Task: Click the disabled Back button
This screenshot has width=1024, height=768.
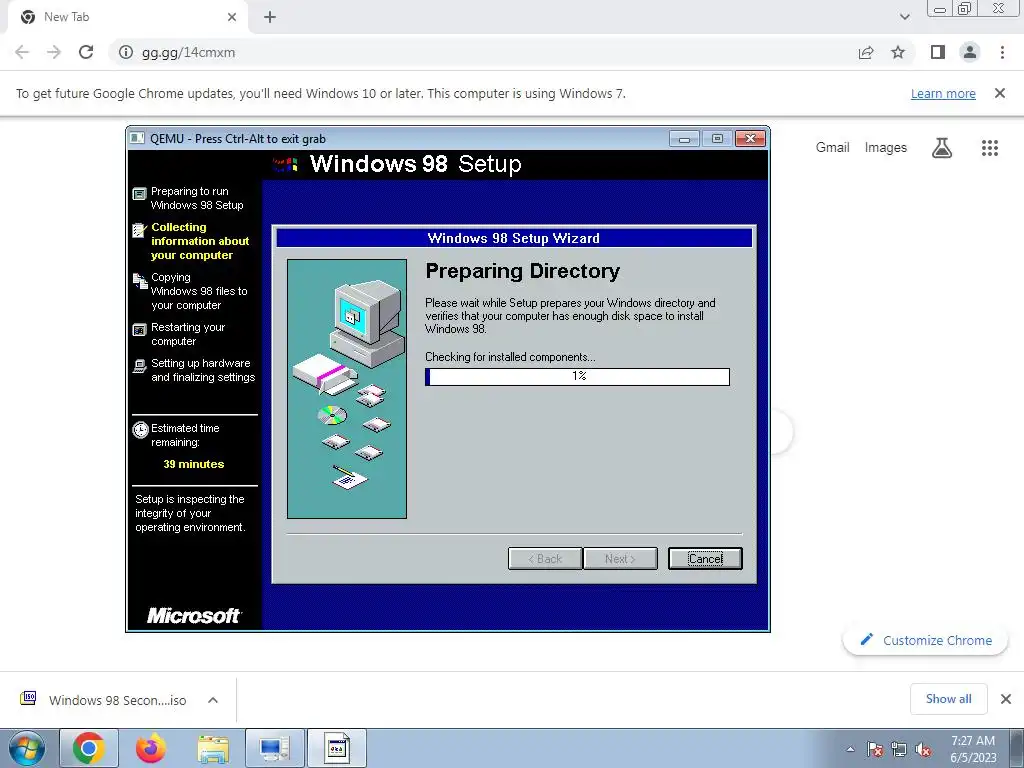Action: (x=545, y=558)
